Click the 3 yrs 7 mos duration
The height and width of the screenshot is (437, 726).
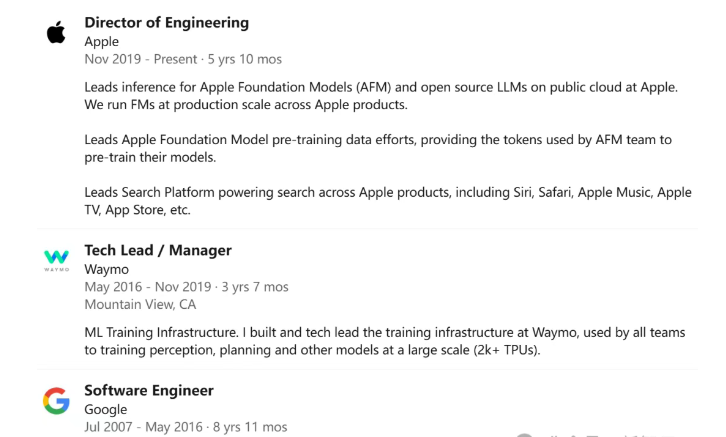[255, 287]
